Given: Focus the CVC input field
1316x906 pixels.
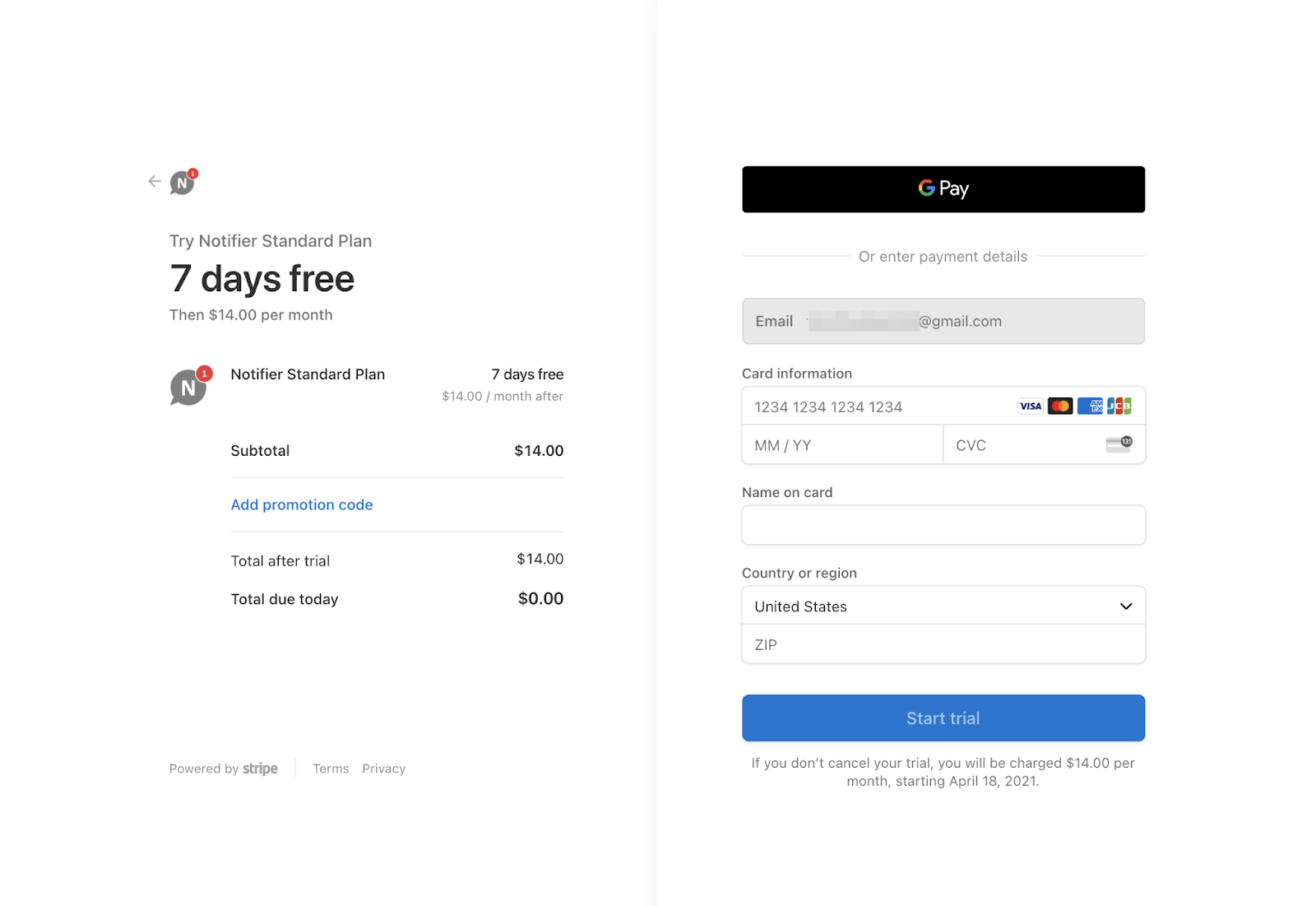Looking at the screenshot, I should tap(1024, 445).
